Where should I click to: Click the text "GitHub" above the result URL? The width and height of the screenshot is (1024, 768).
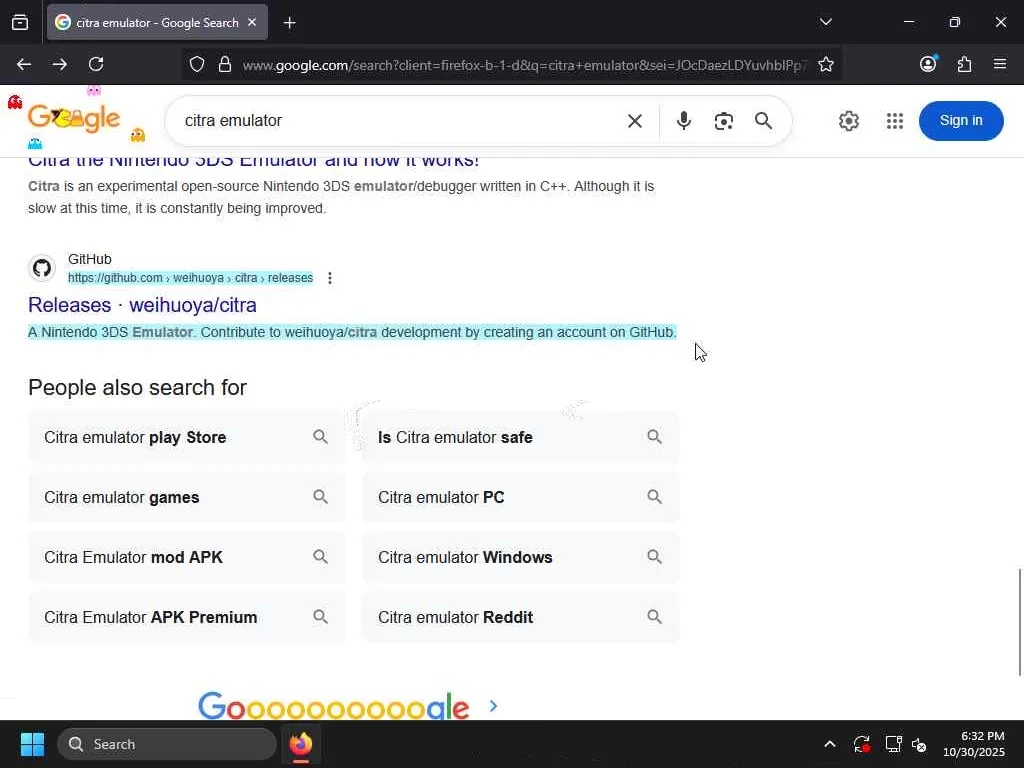coord(89,259)
